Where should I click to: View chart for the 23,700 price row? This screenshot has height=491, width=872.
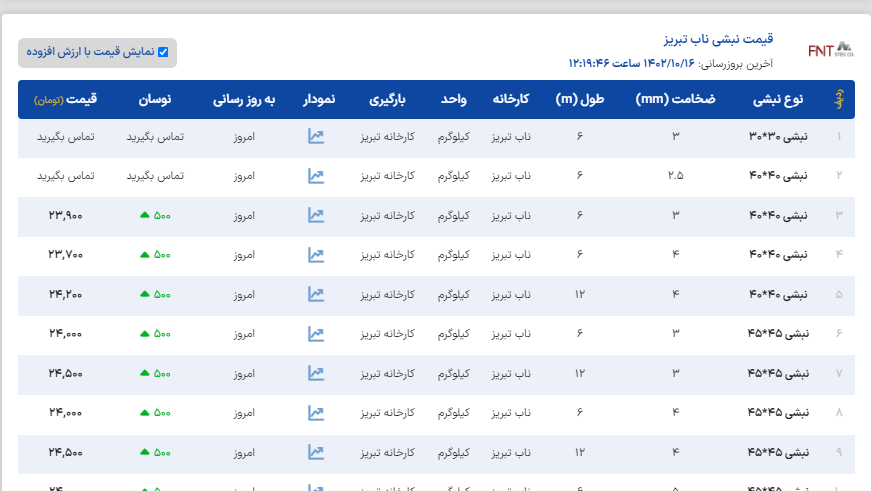click(x=316, y=254)
